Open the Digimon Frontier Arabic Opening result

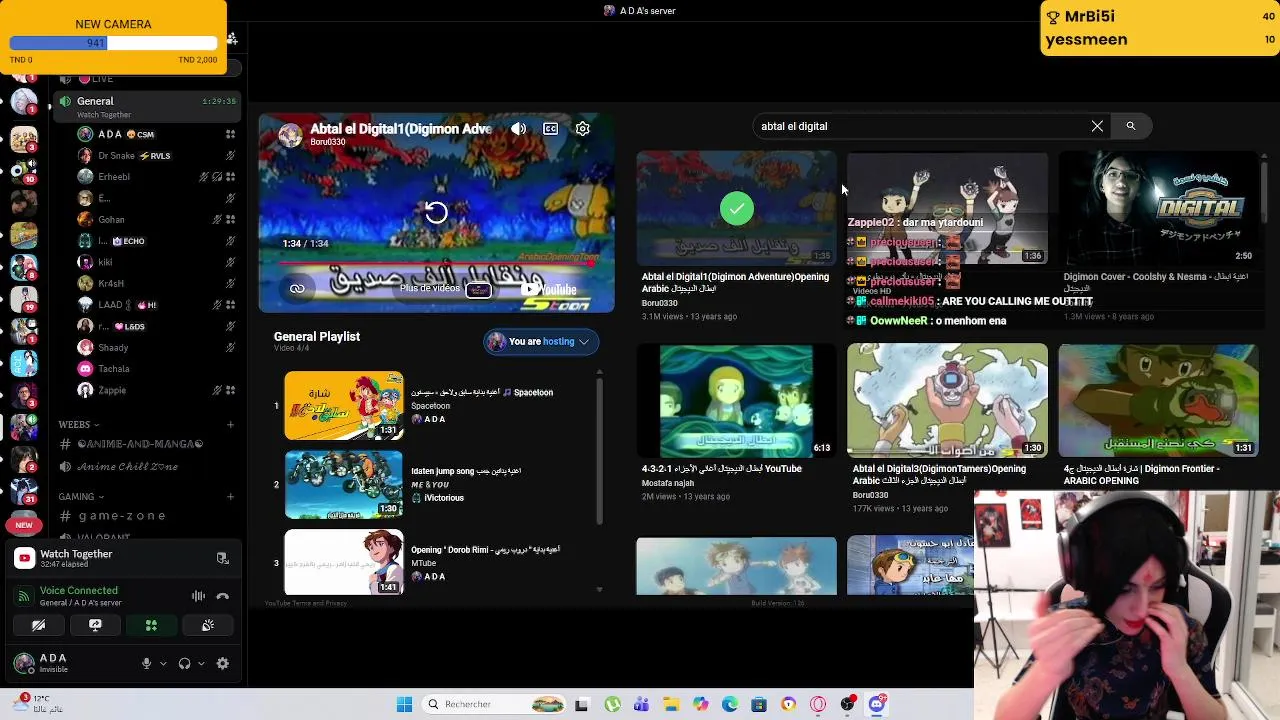[x=1158, y=400]
